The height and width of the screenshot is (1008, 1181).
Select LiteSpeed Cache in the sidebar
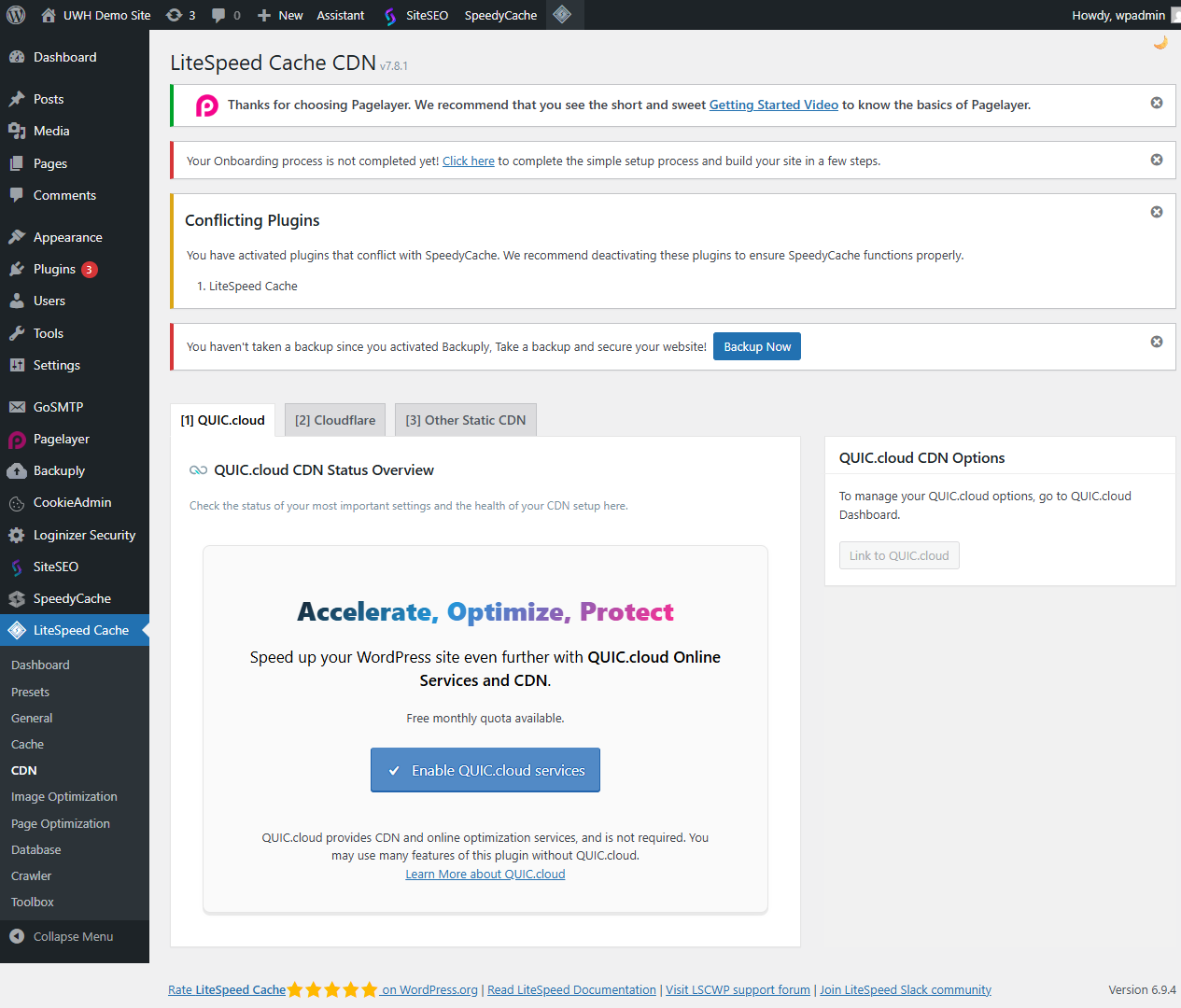point(75,630)
